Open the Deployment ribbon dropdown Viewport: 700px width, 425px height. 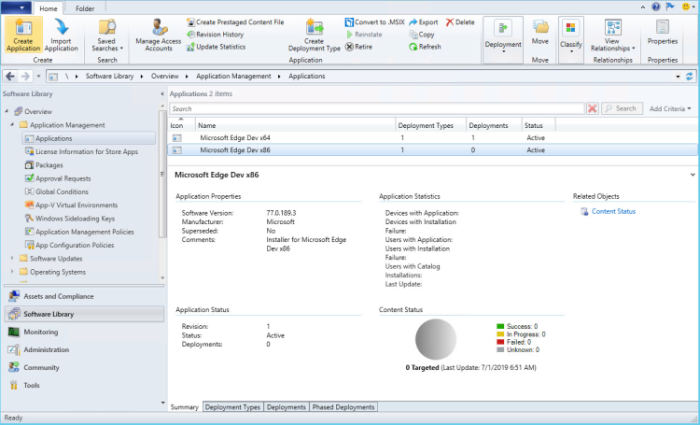tap(503, 38)
